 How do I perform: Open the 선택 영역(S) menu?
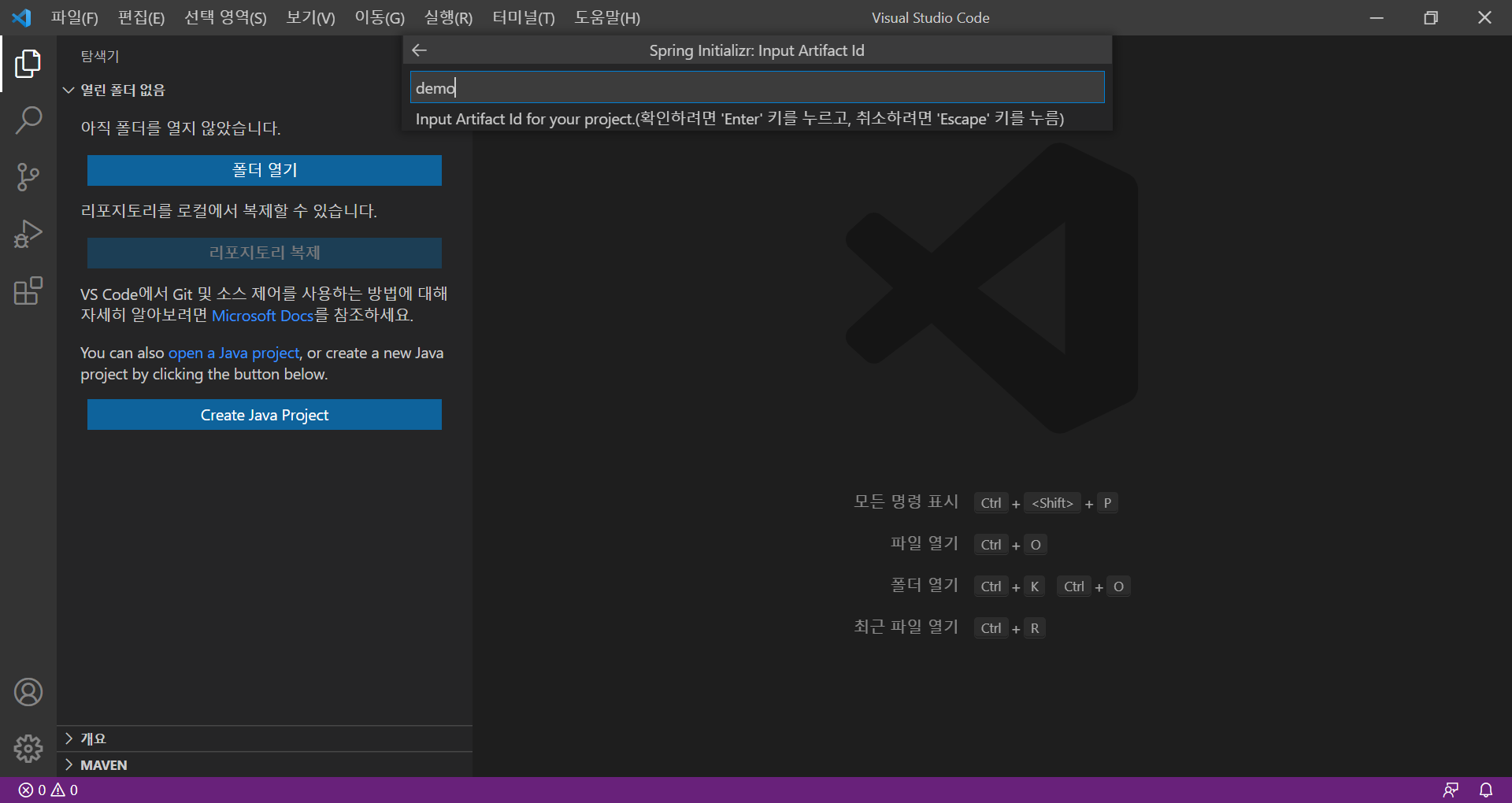(x=225, y=17)
